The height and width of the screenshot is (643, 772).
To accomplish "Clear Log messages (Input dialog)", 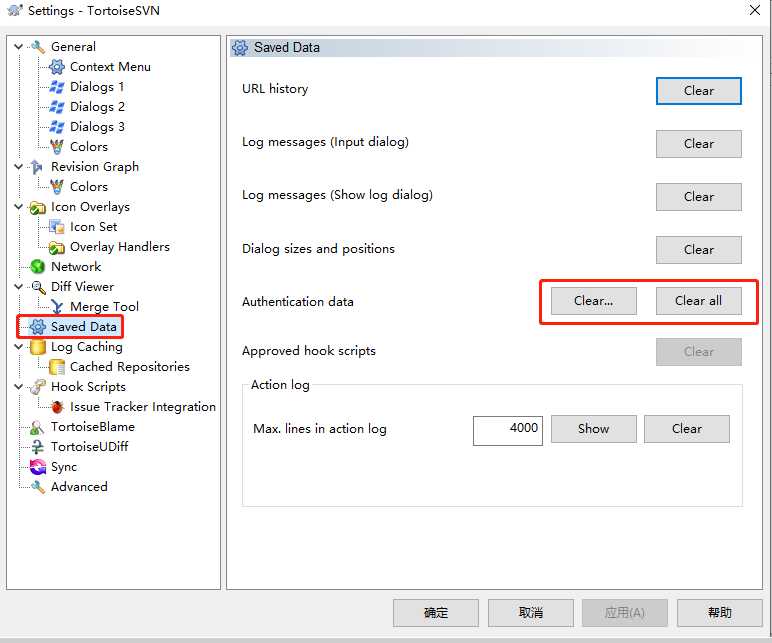I will pyautogui.click(x=699, y=144).
